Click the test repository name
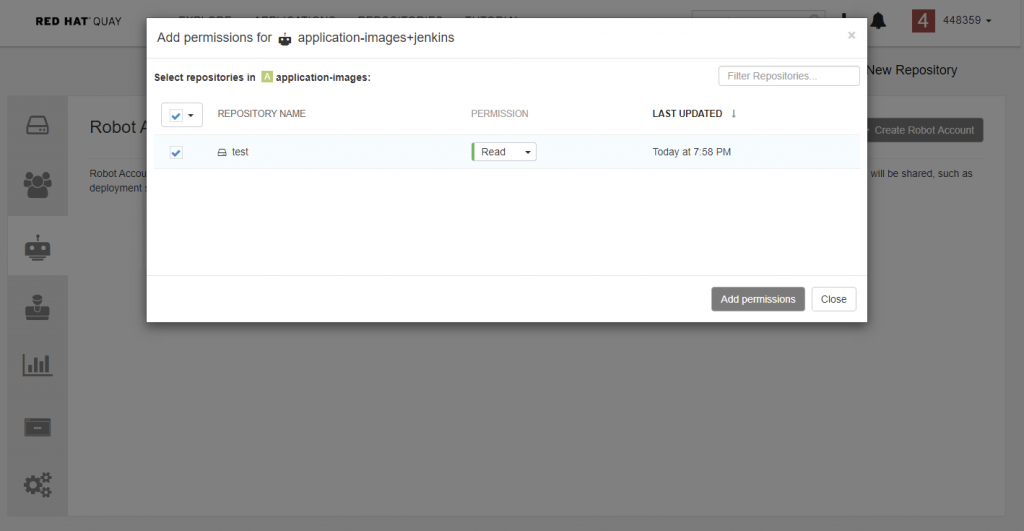The width and height of the screenshot is (1024, 531). coord(240,152)
